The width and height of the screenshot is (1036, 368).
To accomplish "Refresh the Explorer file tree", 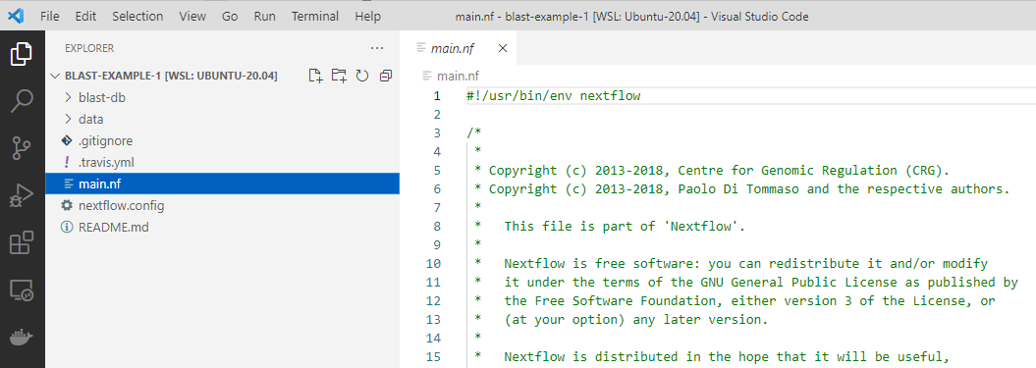I will (362, 76).
